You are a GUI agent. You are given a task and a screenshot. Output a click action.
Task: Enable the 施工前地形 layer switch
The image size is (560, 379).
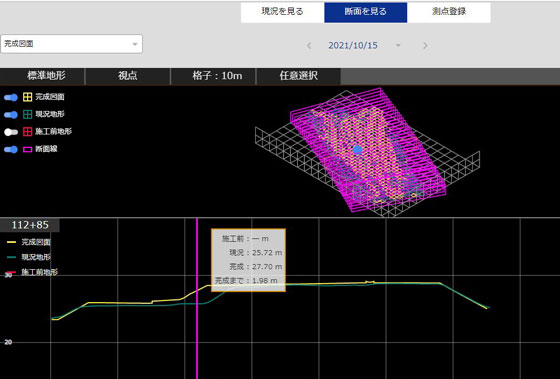coord(11,132)
